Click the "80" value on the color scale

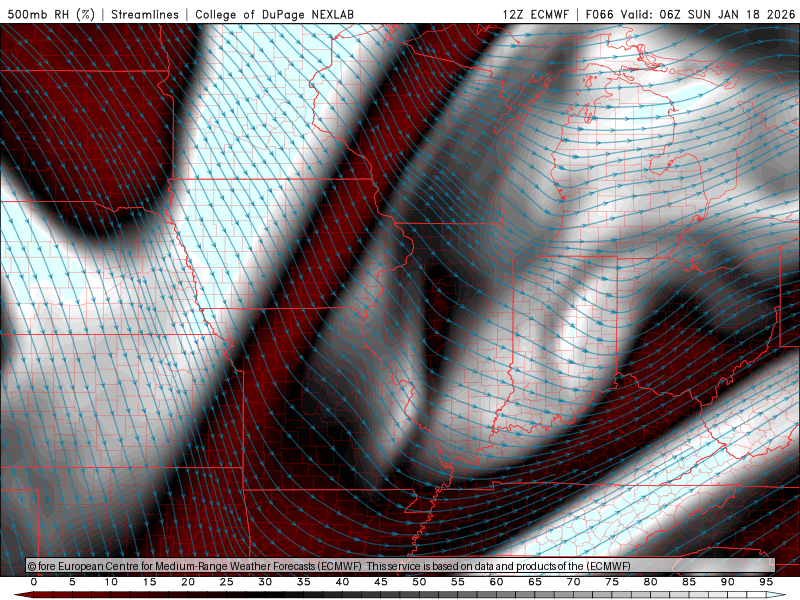[x=651, y=582]
